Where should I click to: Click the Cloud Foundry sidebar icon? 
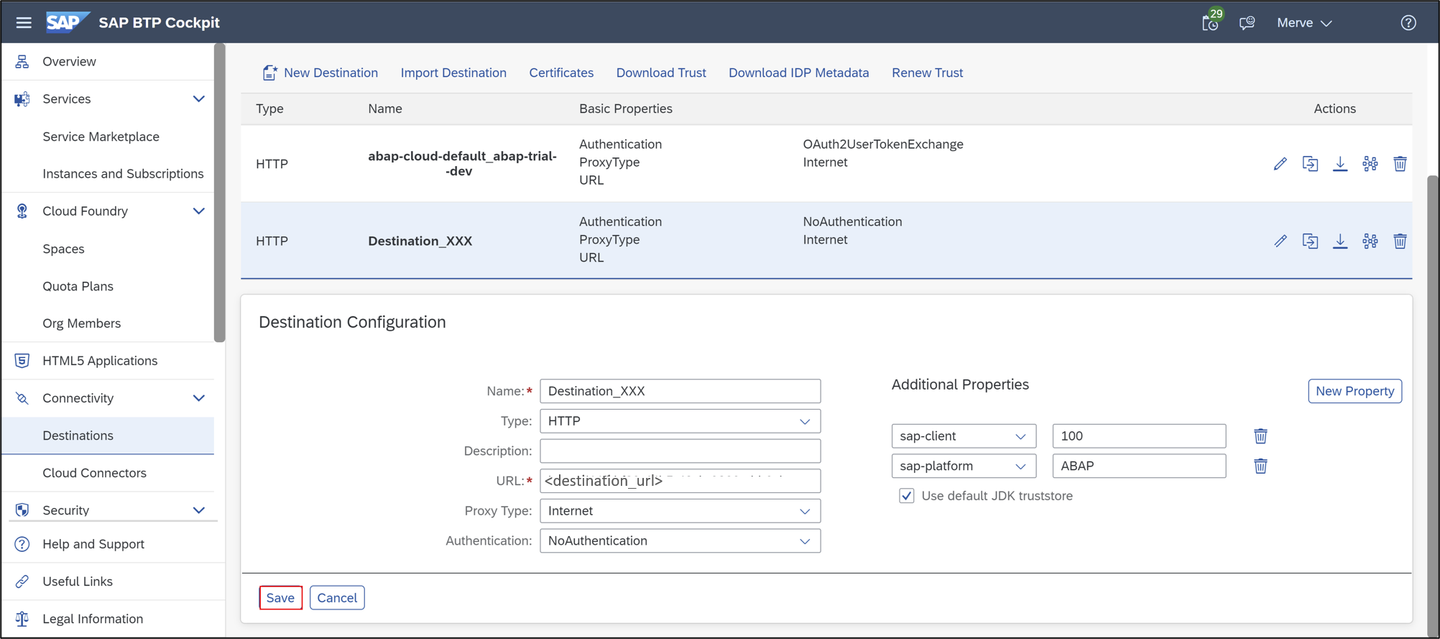click(22, 211)
